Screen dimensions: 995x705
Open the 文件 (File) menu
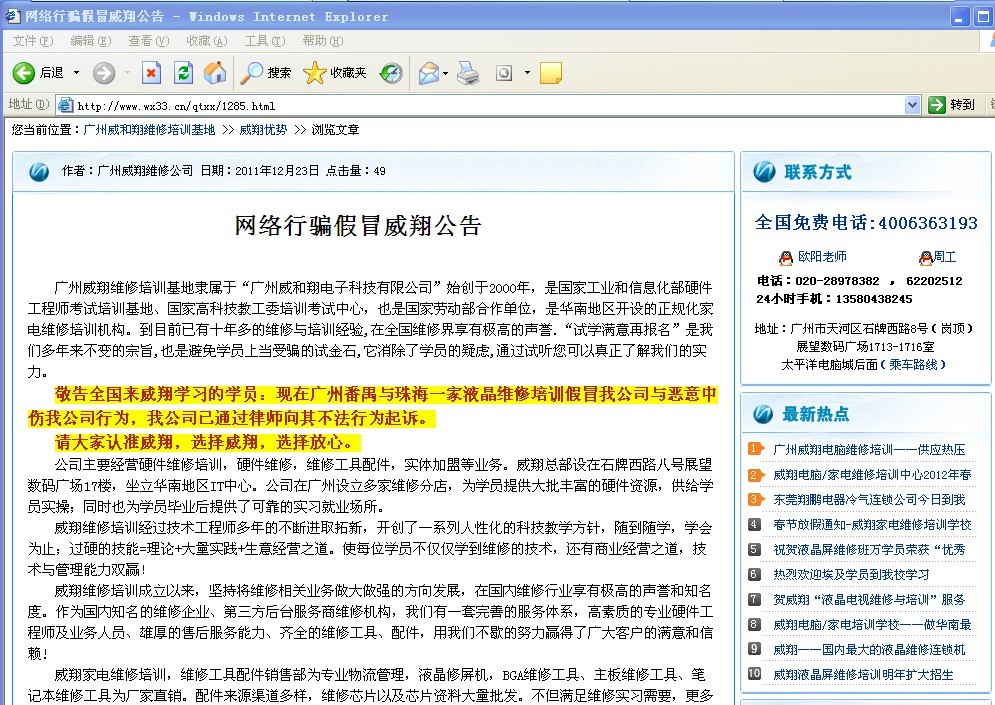32,41
